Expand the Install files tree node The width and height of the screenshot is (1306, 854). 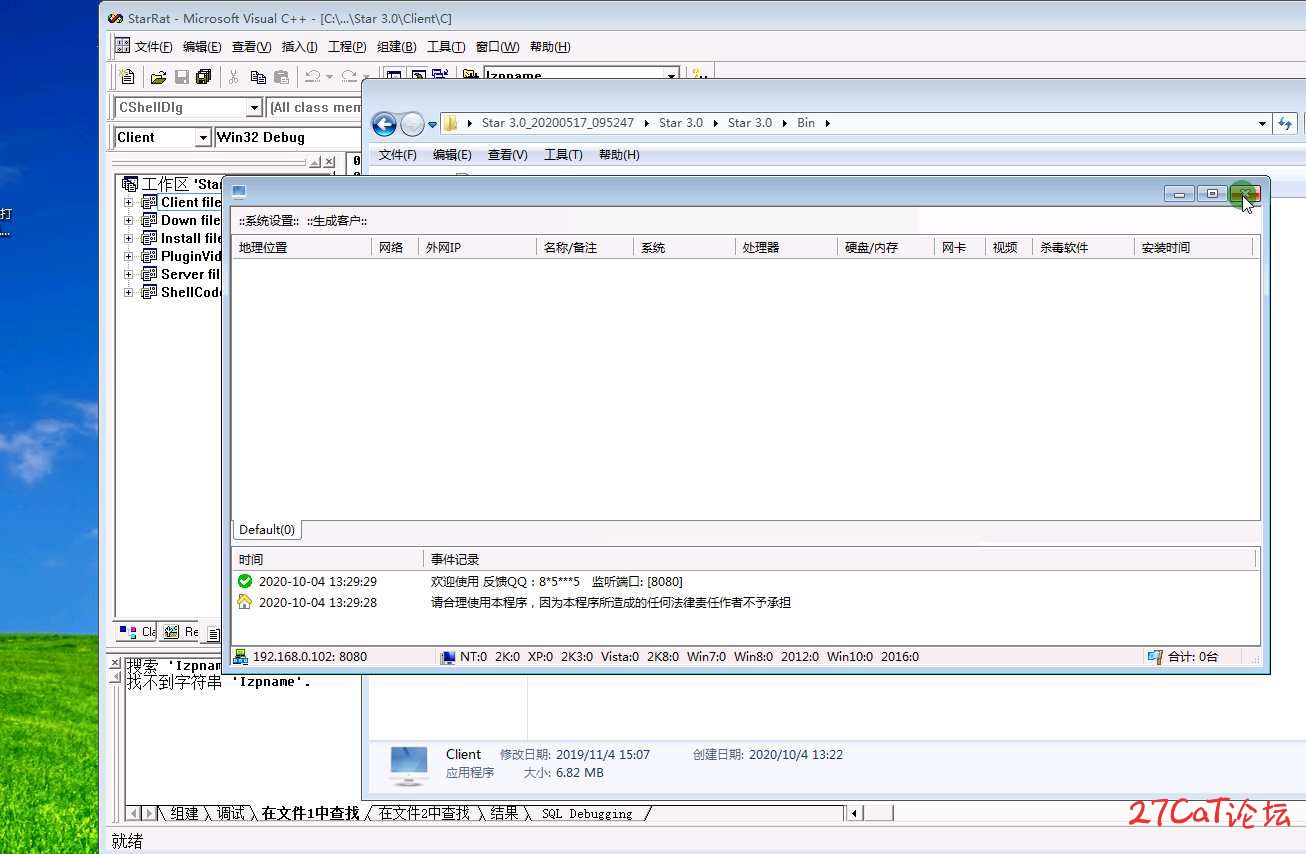coord(128,238)
